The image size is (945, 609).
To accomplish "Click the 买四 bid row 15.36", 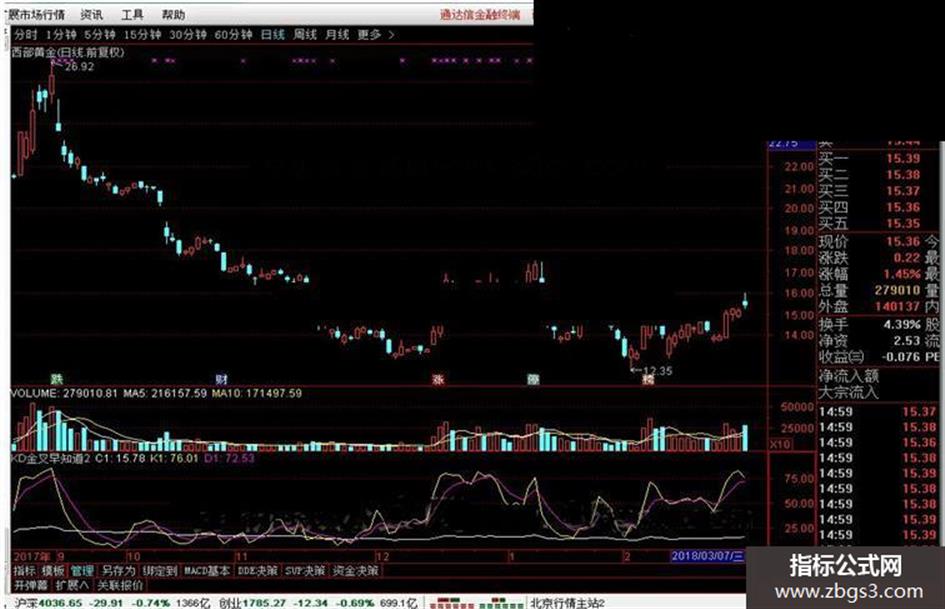I will coord(870,207).
